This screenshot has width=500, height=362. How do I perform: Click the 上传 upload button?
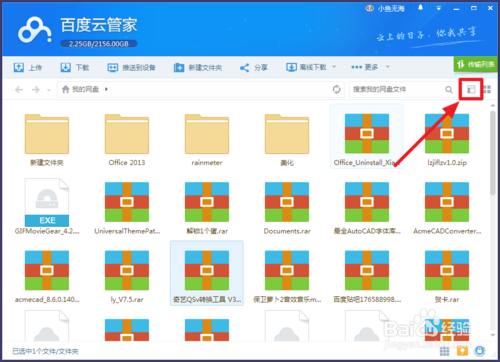tap(28, 68)
